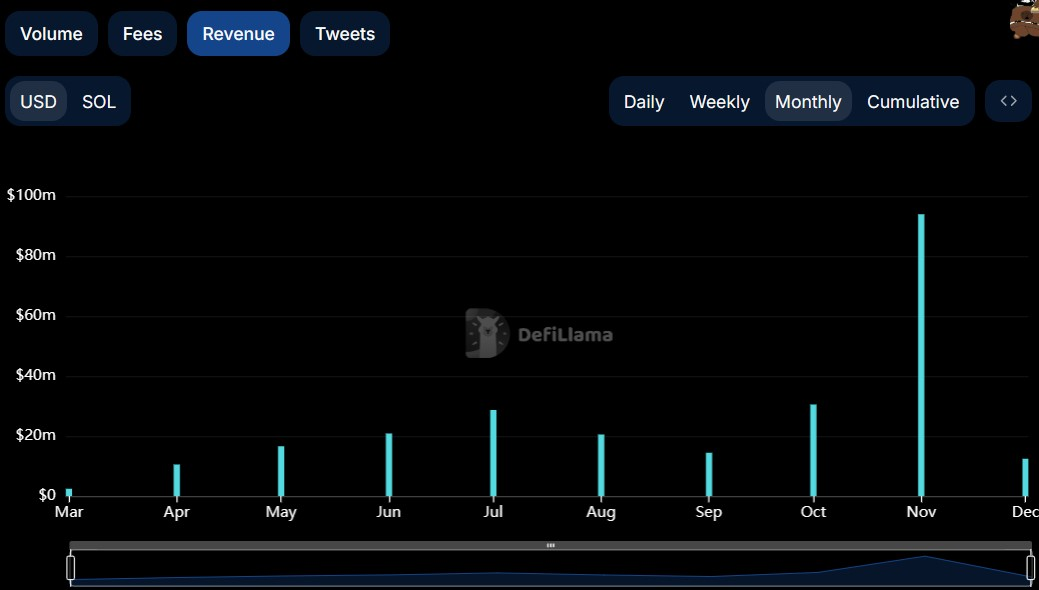Toggle currency to USD
This screenshot has width=1039, height=590.
pos(39,102)
